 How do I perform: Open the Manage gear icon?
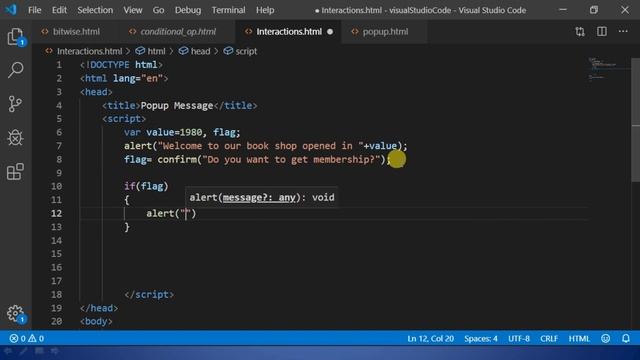16,313
